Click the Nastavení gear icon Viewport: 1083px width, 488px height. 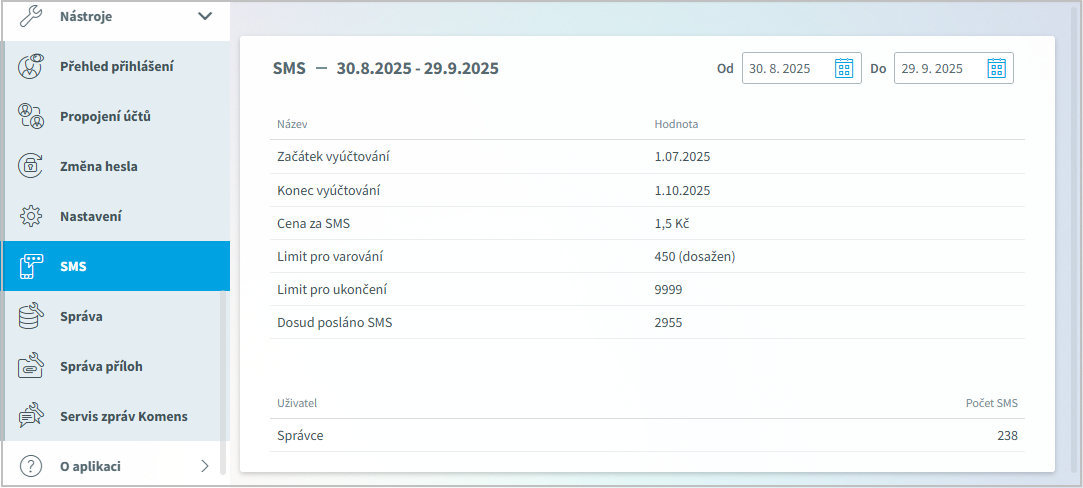point(32,216)
